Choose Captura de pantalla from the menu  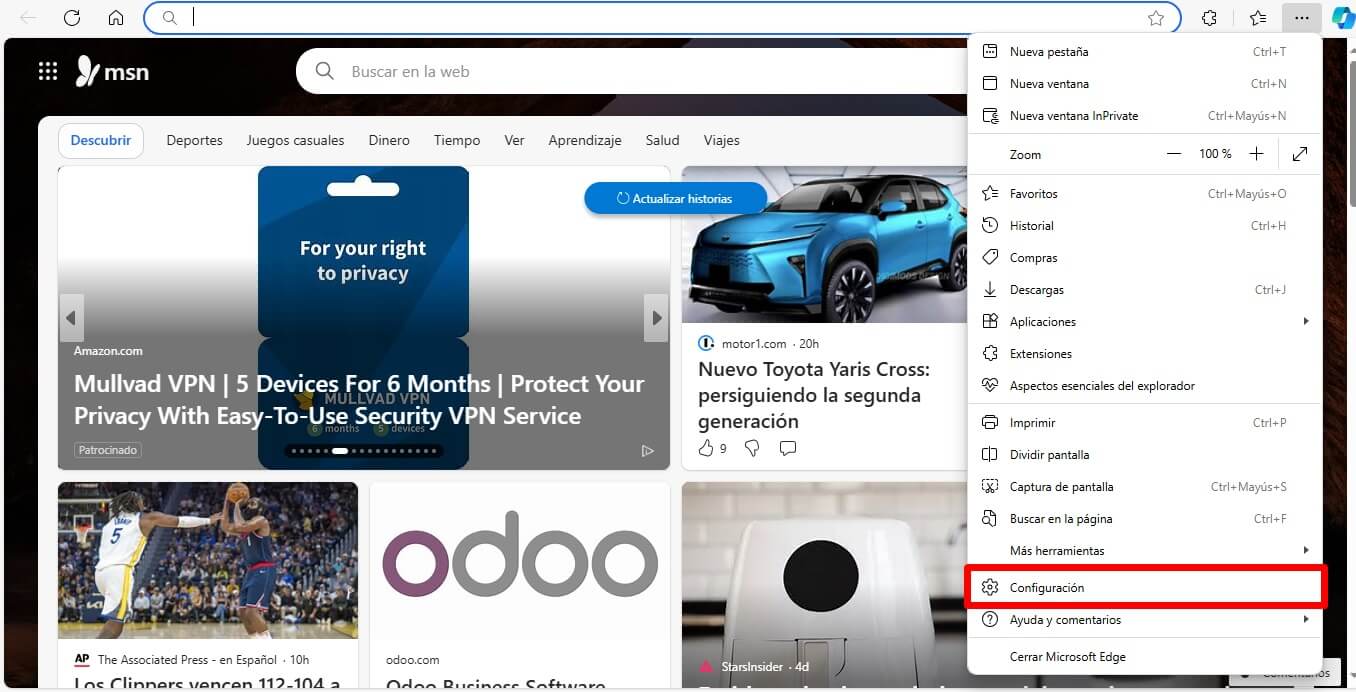[1146, 487]
